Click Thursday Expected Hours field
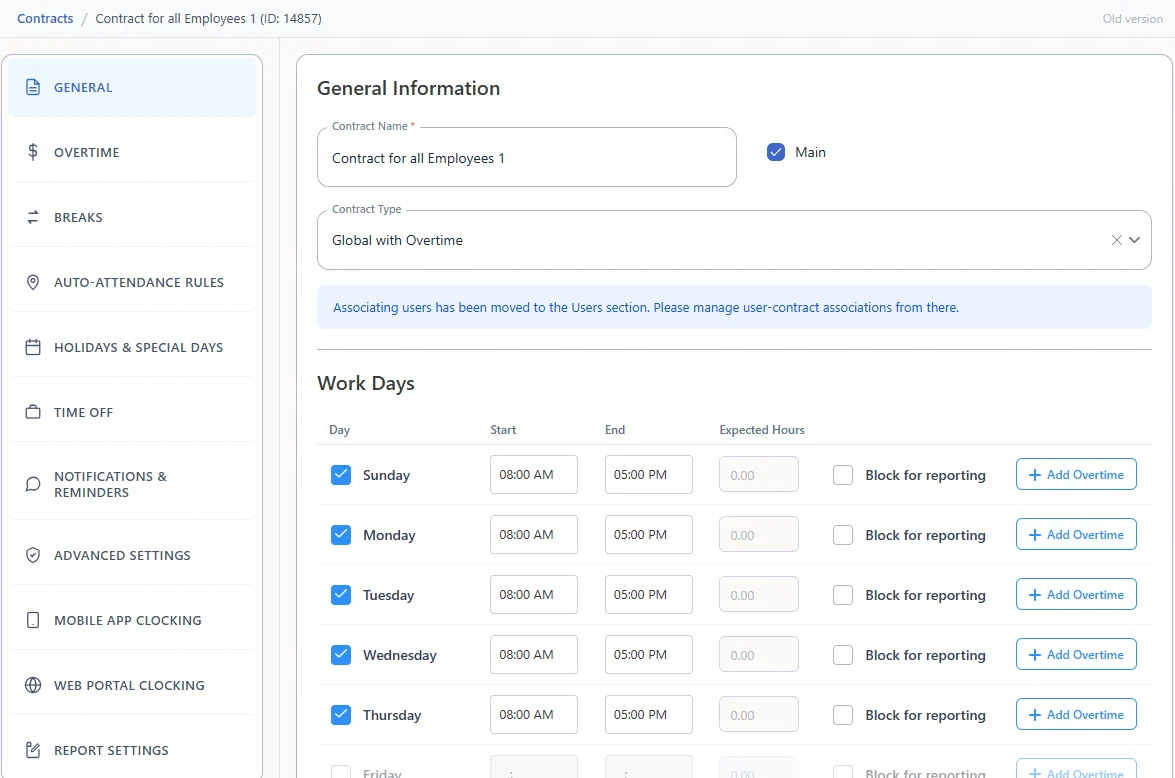Screen dimensions: 1175x778 click(x=758, y=714)
